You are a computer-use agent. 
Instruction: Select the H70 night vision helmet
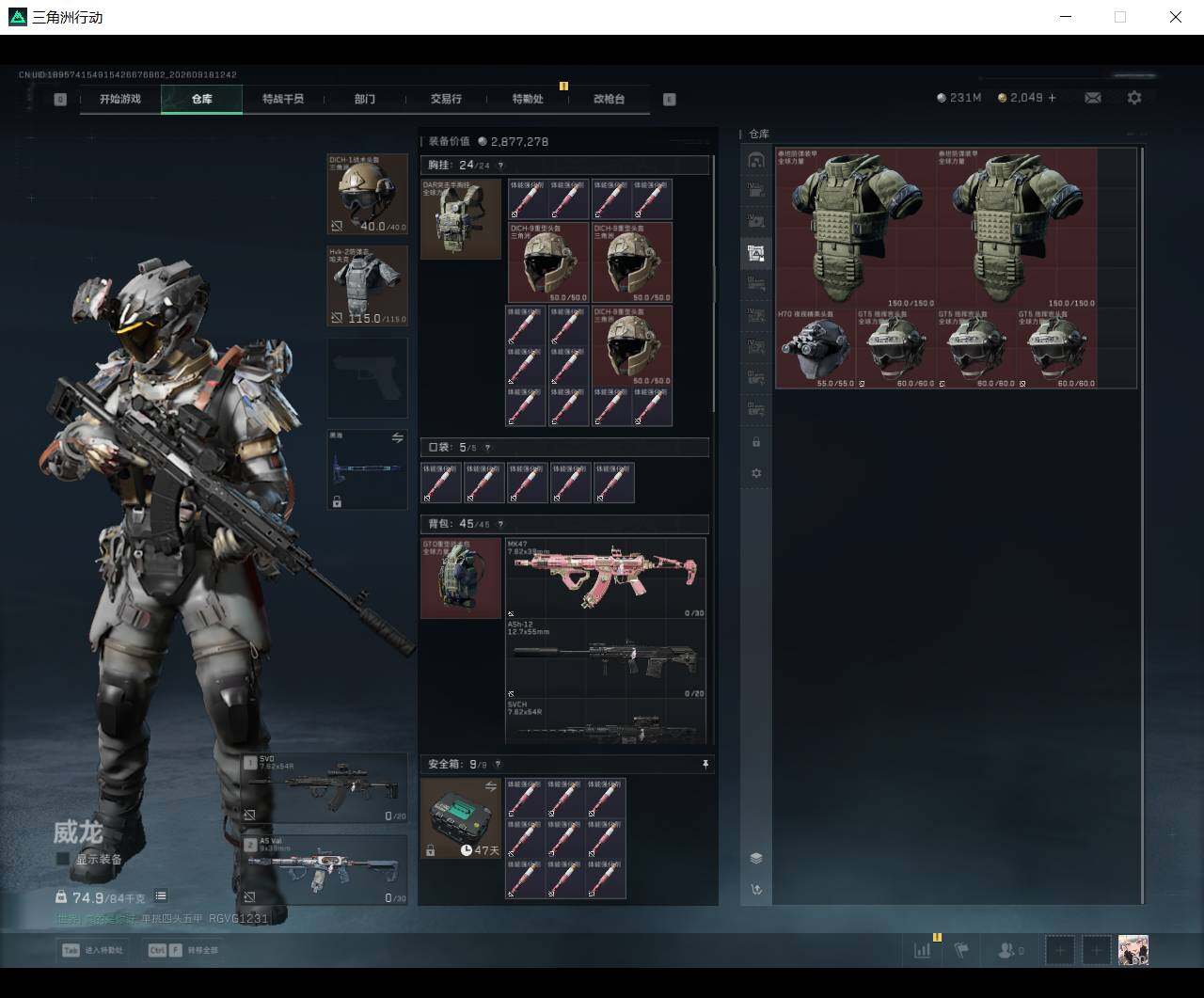(x=815, y=348)
